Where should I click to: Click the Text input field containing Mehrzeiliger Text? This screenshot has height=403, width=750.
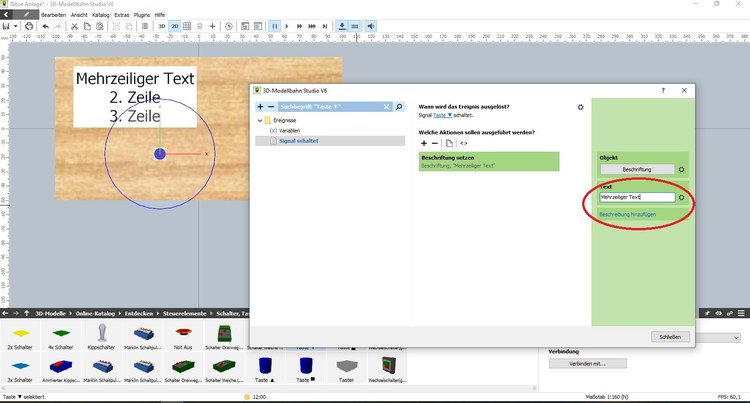pos(637,197)
